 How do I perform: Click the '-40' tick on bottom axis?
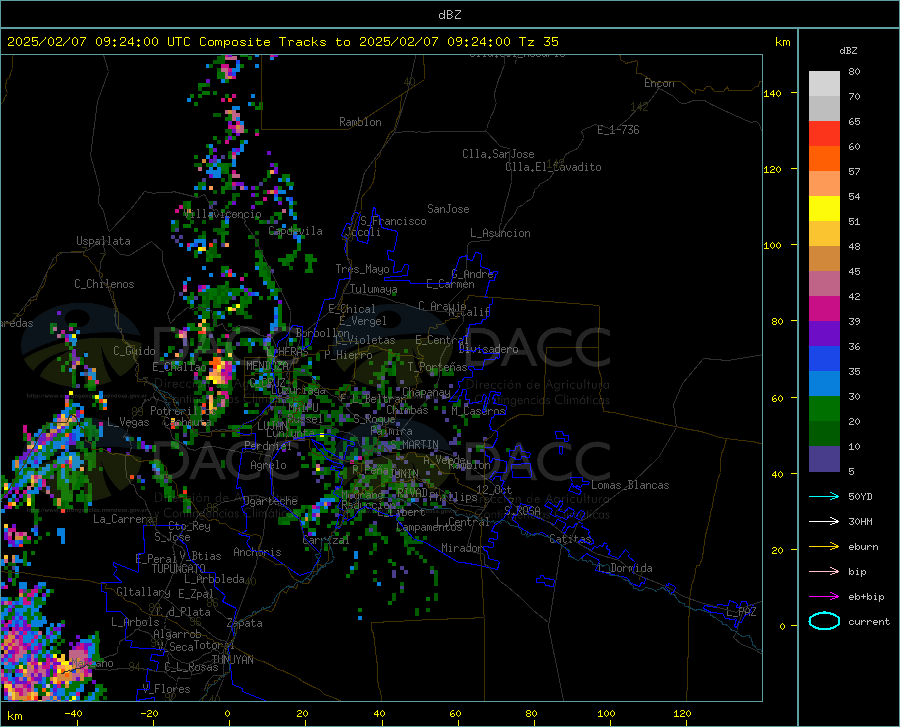pos(73,714)
